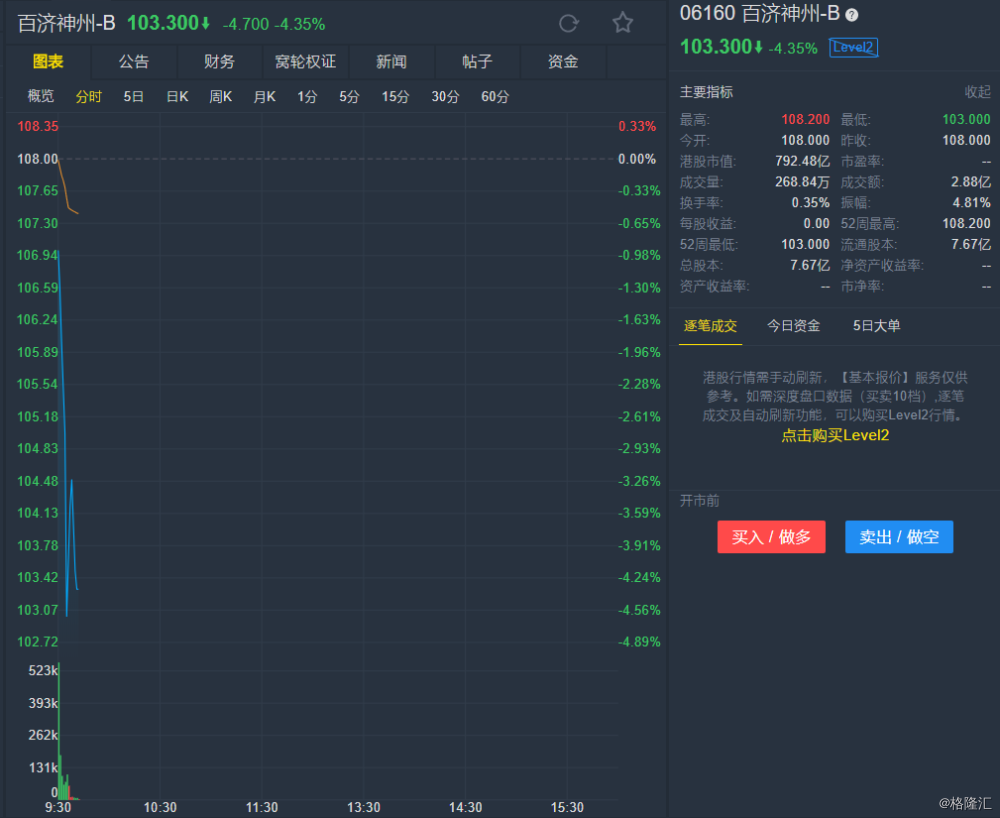The image size is (1000, 818).
Task: Click the 最低 value 103.000
Action: [966, 119]
